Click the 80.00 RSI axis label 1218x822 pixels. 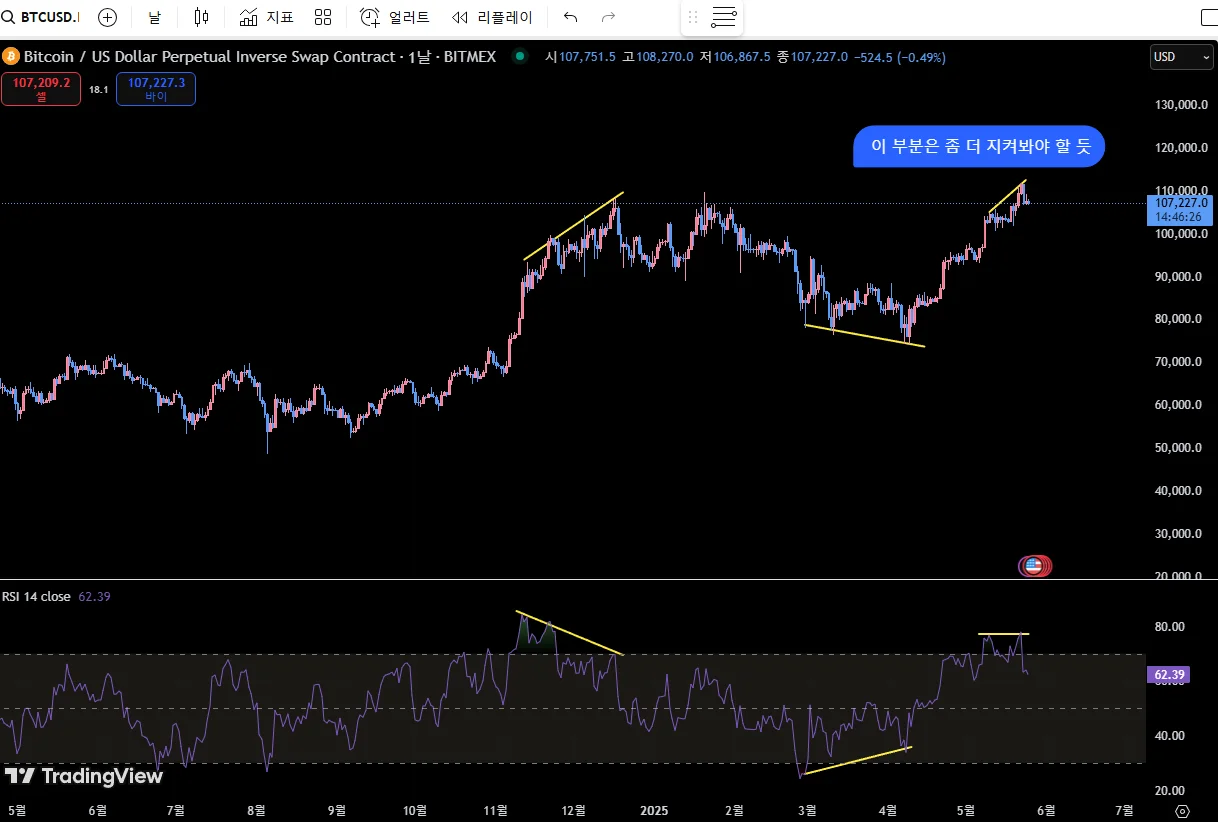pyautogui.click(x=1169, y=627)
